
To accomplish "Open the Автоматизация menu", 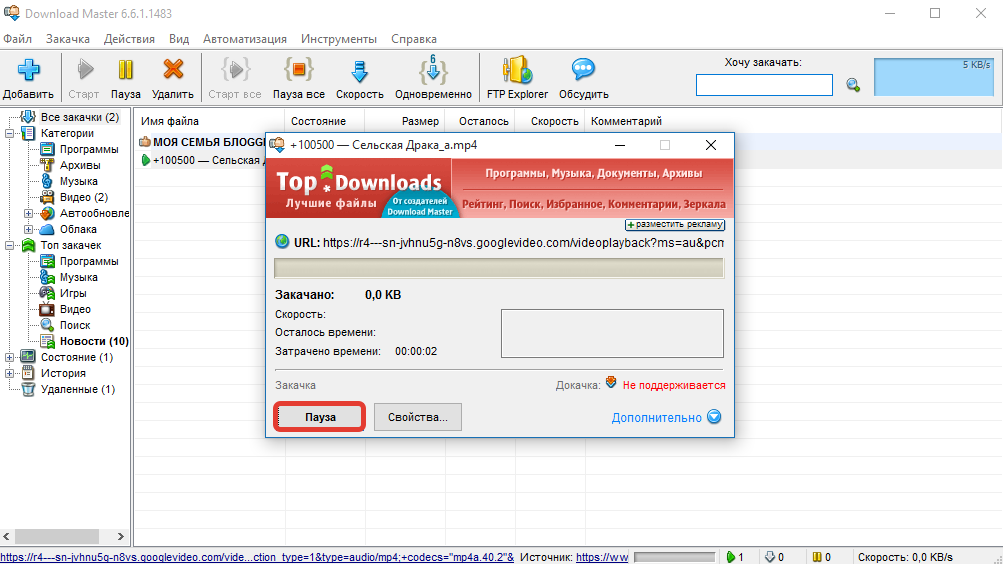I will coord(245,39).
